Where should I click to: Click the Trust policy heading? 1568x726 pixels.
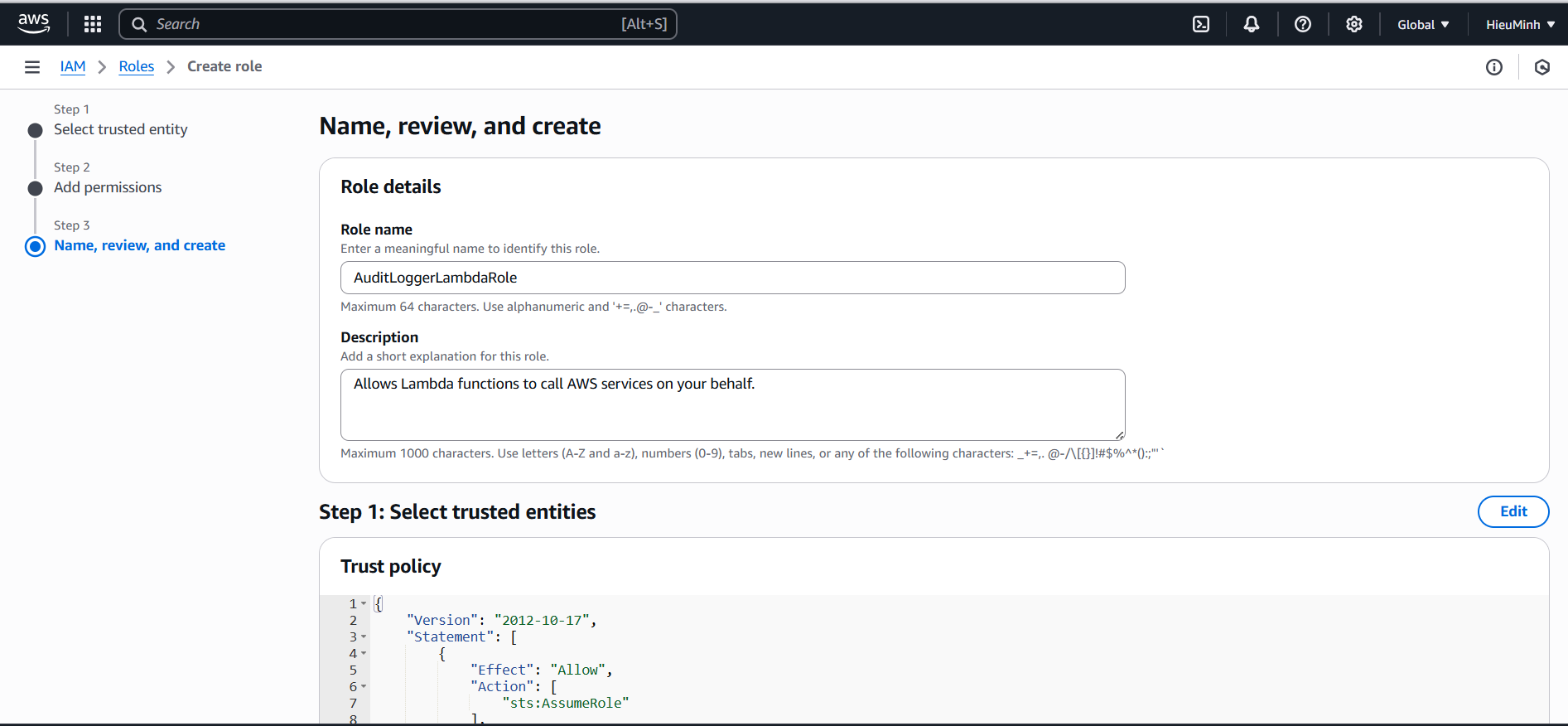pos(391,566)
